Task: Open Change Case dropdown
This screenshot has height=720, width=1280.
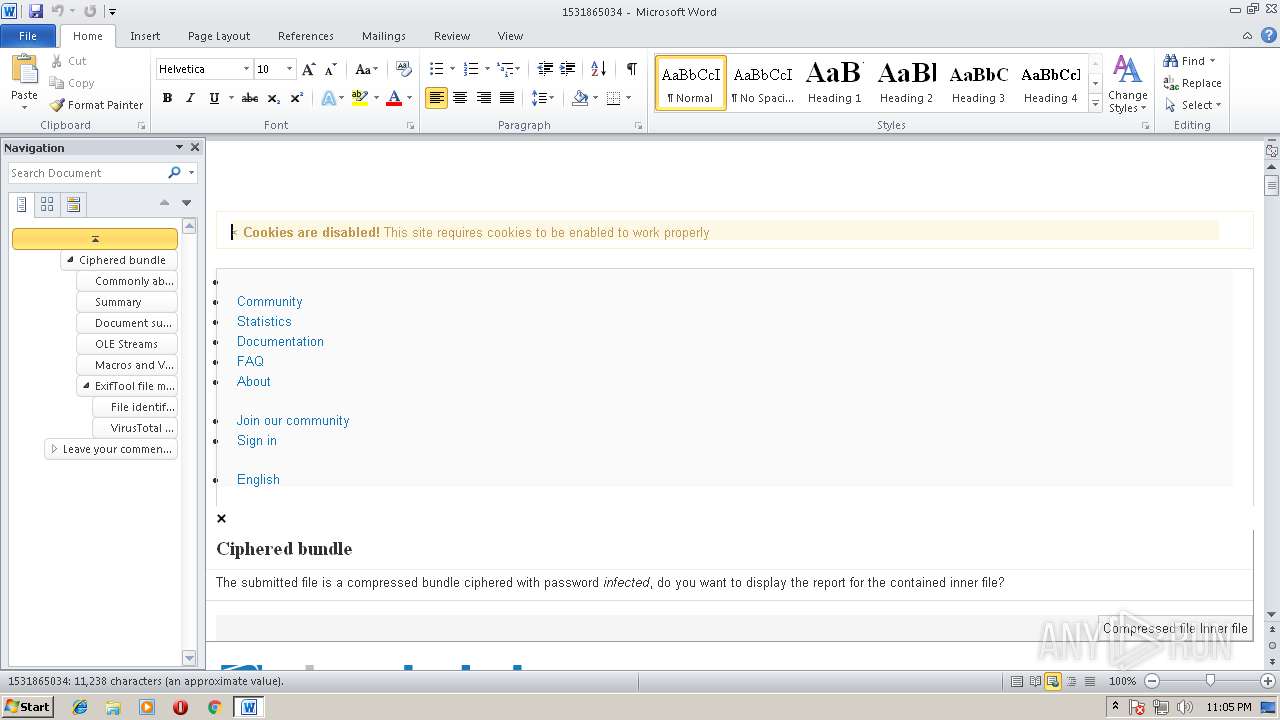Action: coord(366,69)
